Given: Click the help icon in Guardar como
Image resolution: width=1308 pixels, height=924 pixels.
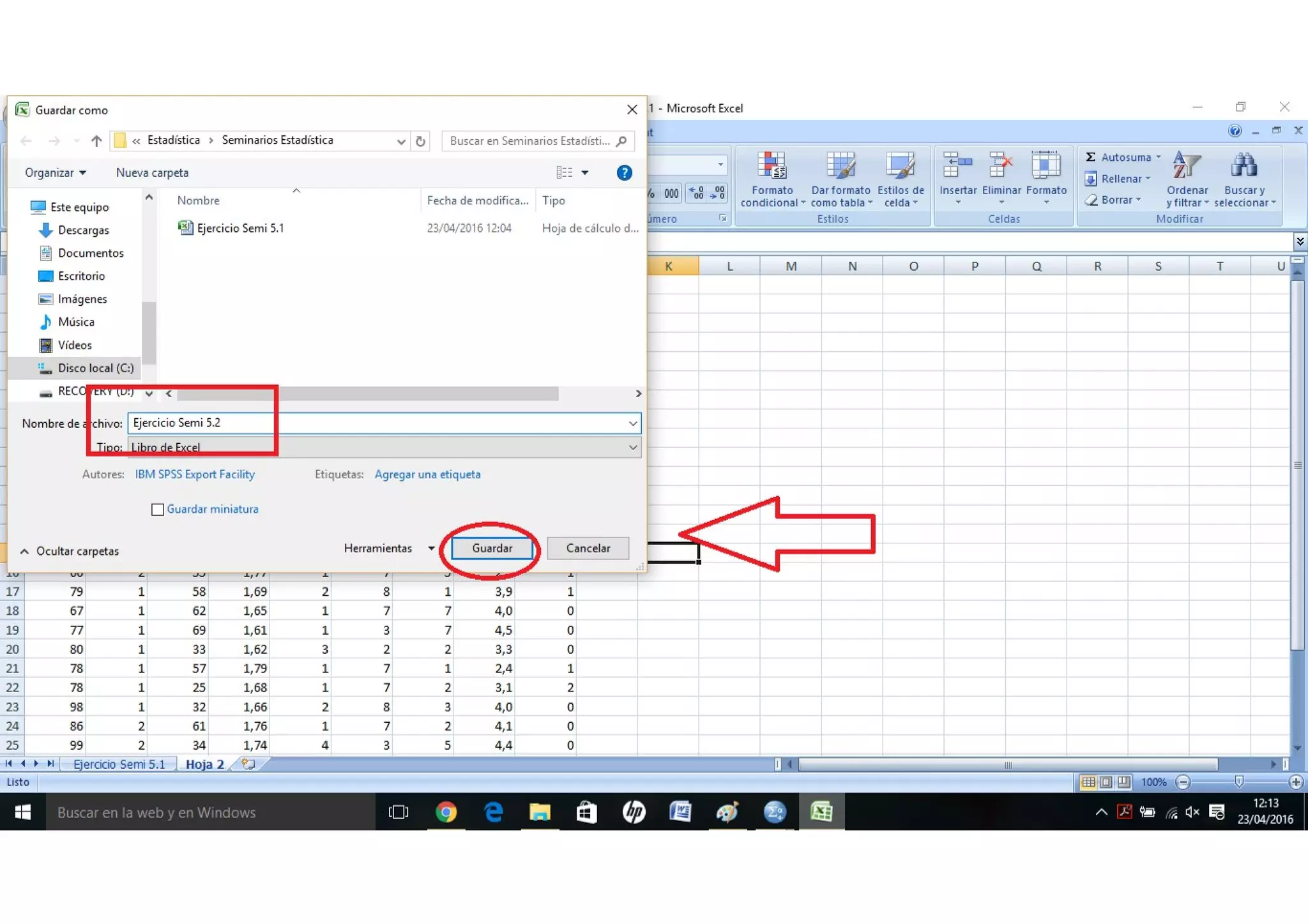Looking at the screenshot, I should [624, 172].
